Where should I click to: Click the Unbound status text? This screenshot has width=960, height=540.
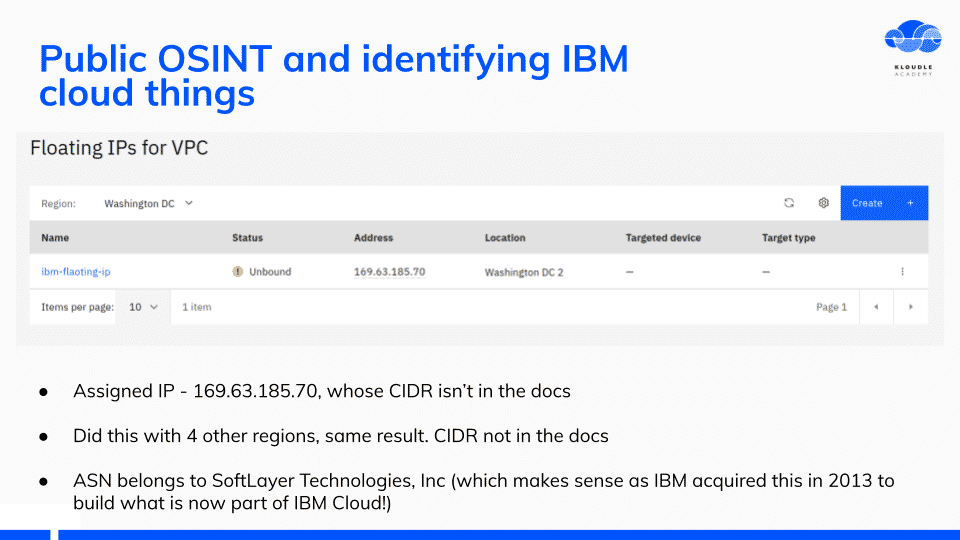[270, 272]
